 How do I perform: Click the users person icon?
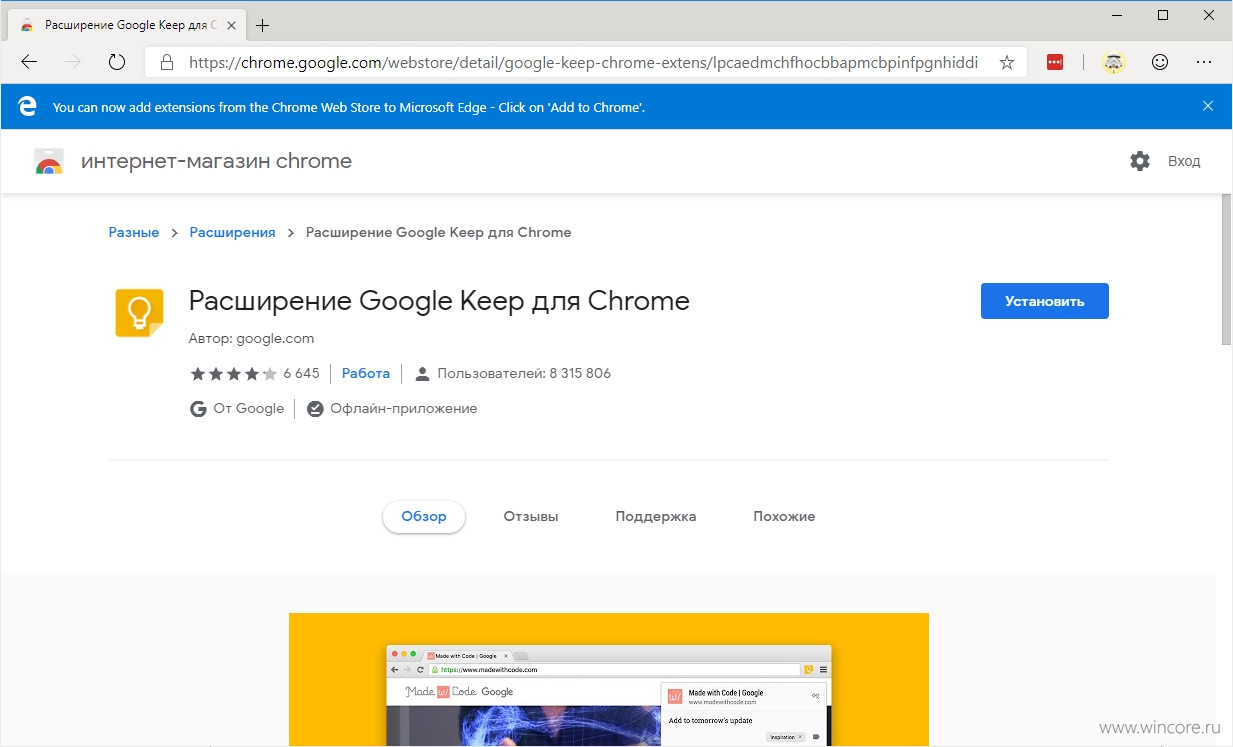(422, 373)
